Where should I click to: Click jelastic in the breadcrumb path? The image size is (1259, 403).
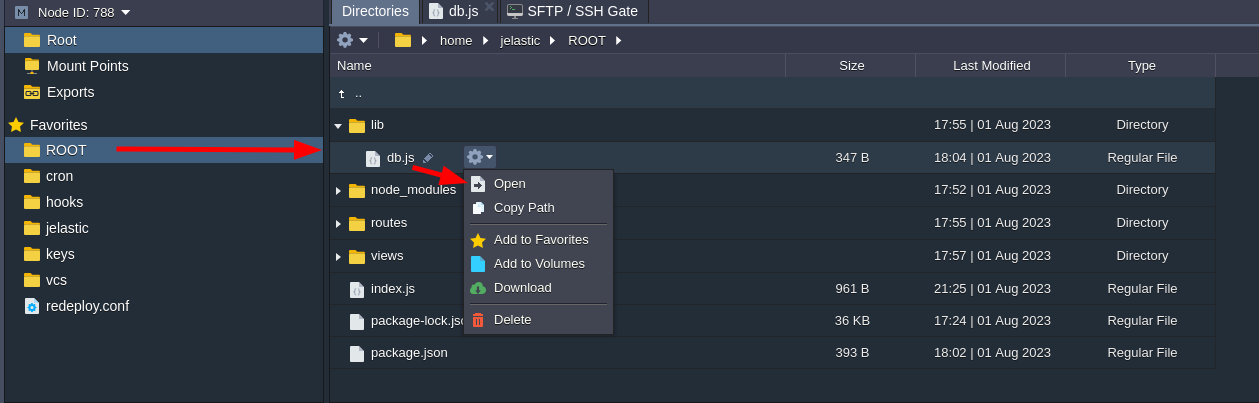click(x=519, y=40)
